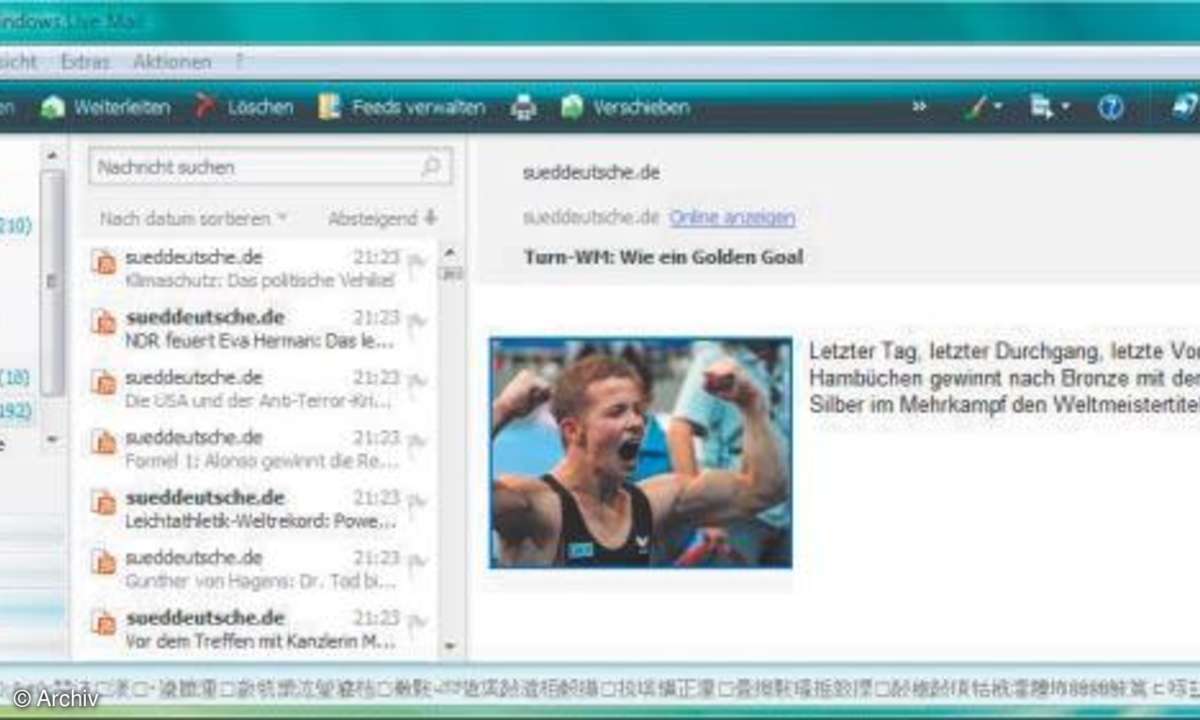
Task: Expand the toolbar overflow chevron
Action: (920, 107)
